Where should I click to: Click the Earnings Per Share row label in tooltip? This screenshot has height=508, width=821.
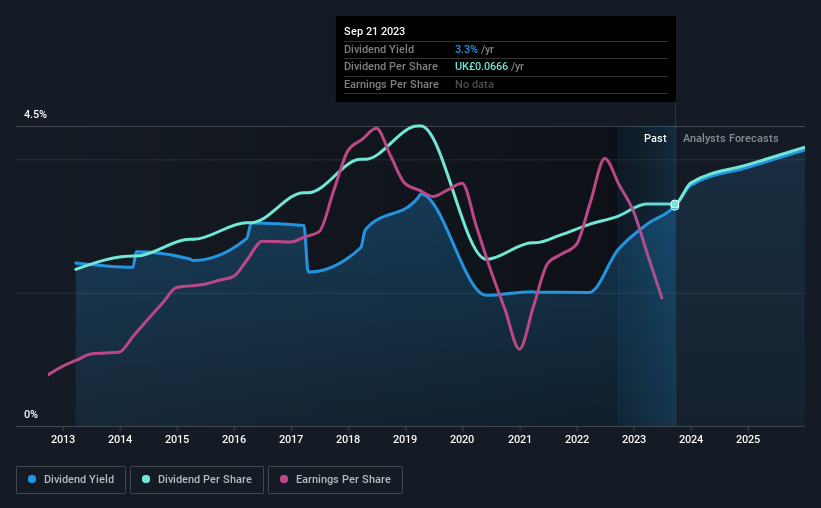[391, 84]
